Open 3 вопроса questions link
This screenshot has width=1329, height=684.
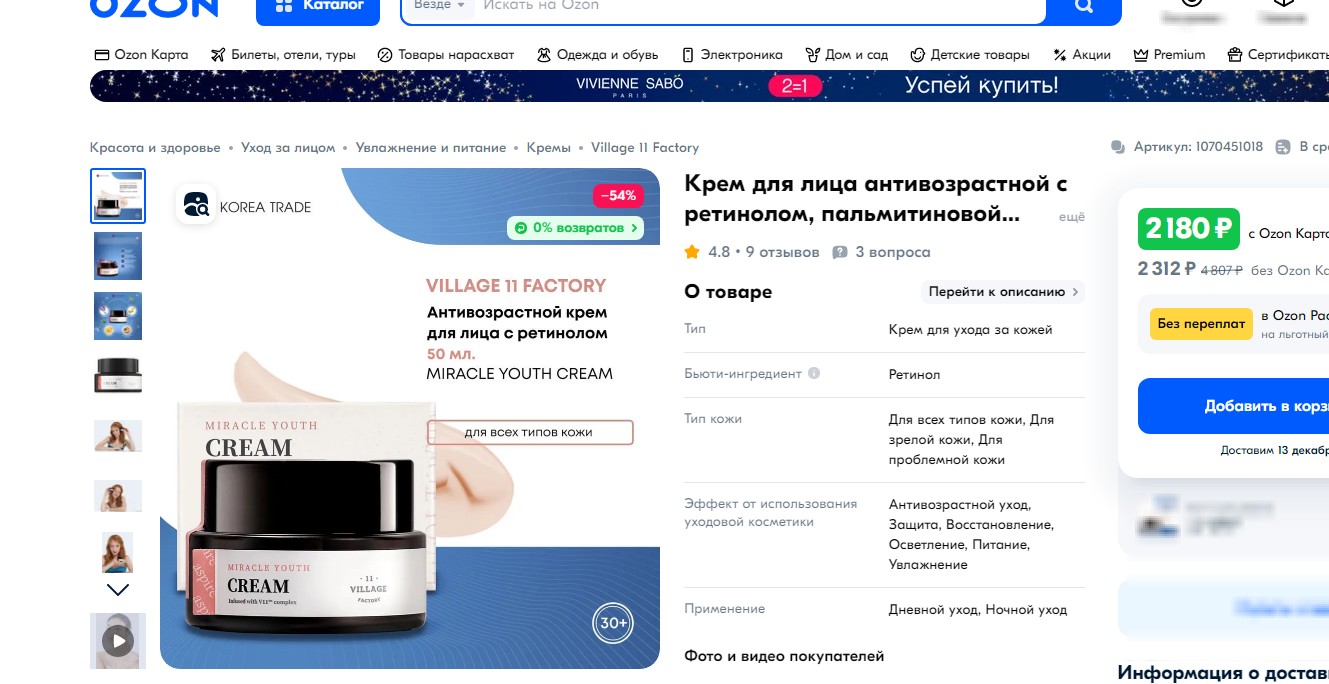[882, 252]
